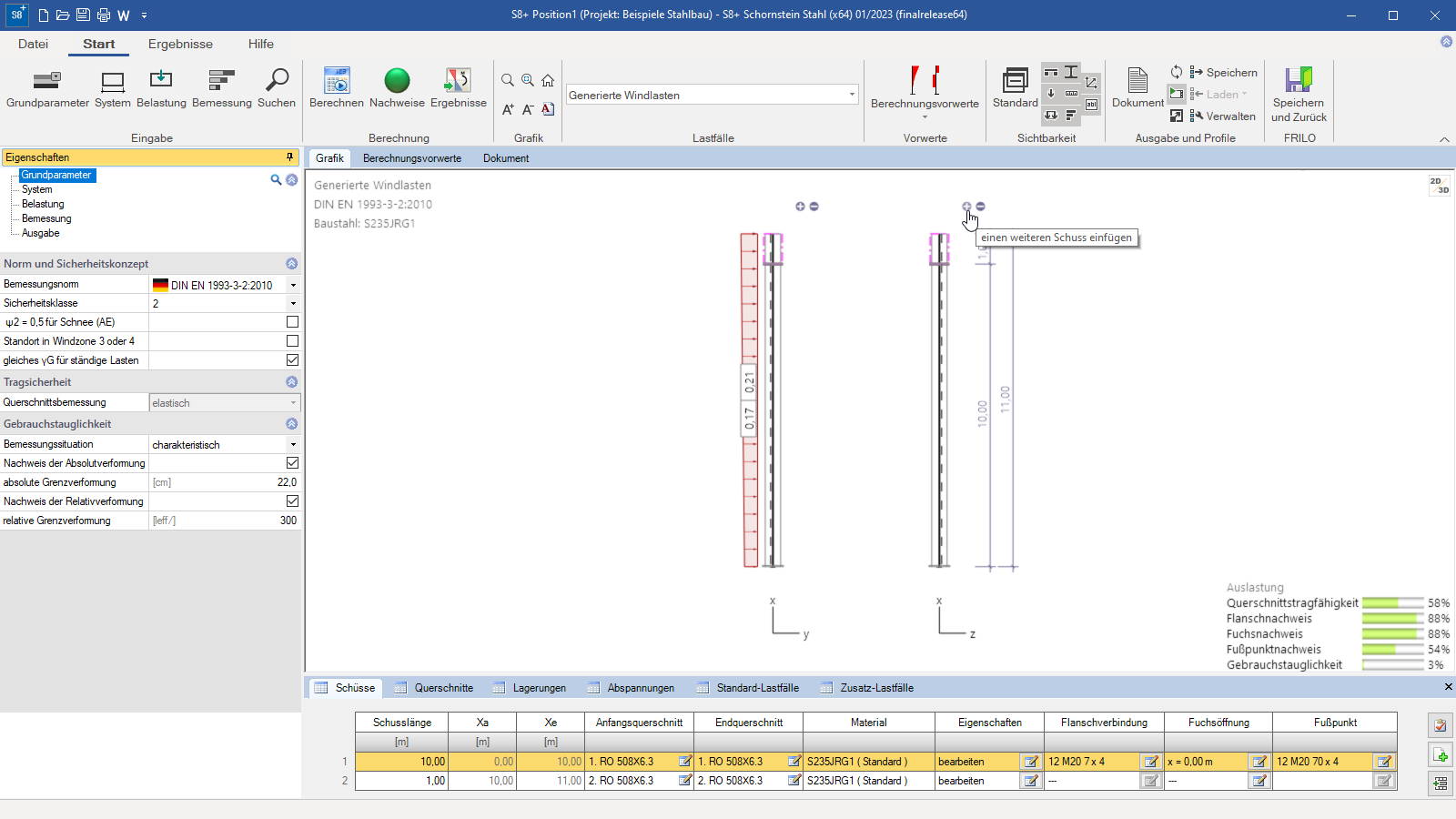Insert another Schuss with plus icon

pyautogui.click(x=966, y=207)
